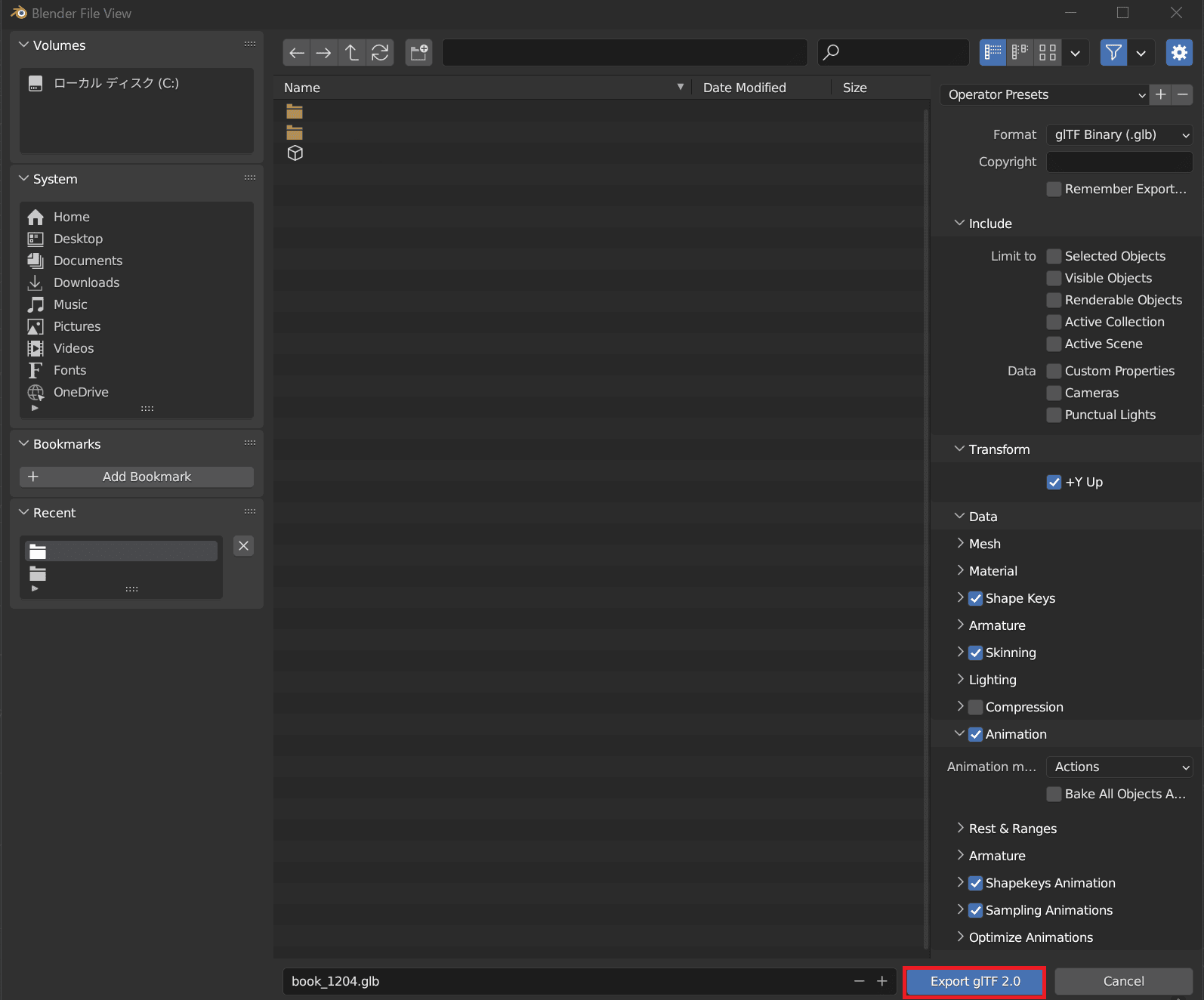Screen dimensions: 1204x1000
Task: Collapse the Include section
Action: coord(959,223)
